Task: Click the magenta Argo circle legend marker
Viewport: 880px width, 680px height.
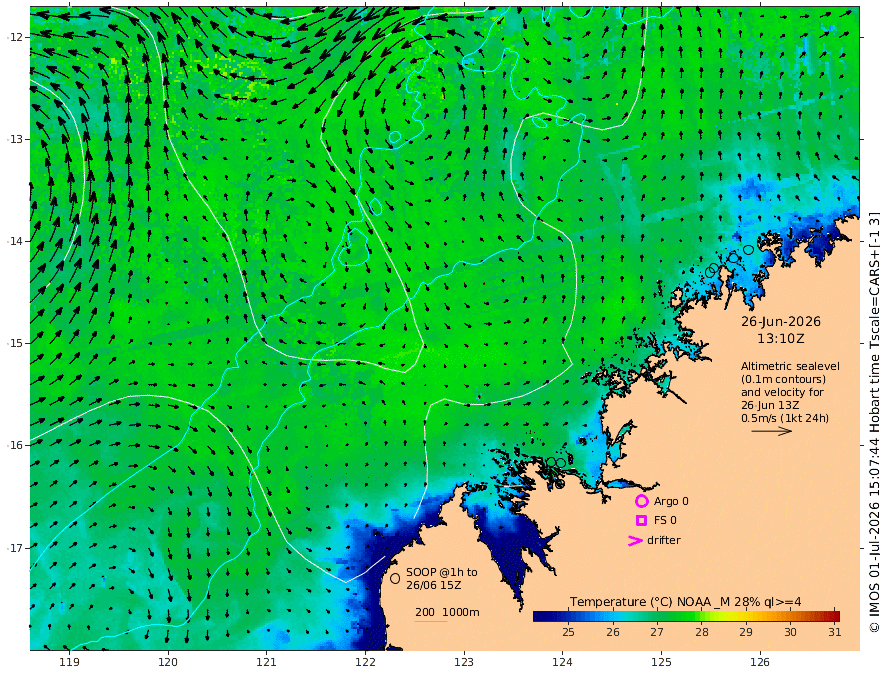Action: tap(641, 501)
